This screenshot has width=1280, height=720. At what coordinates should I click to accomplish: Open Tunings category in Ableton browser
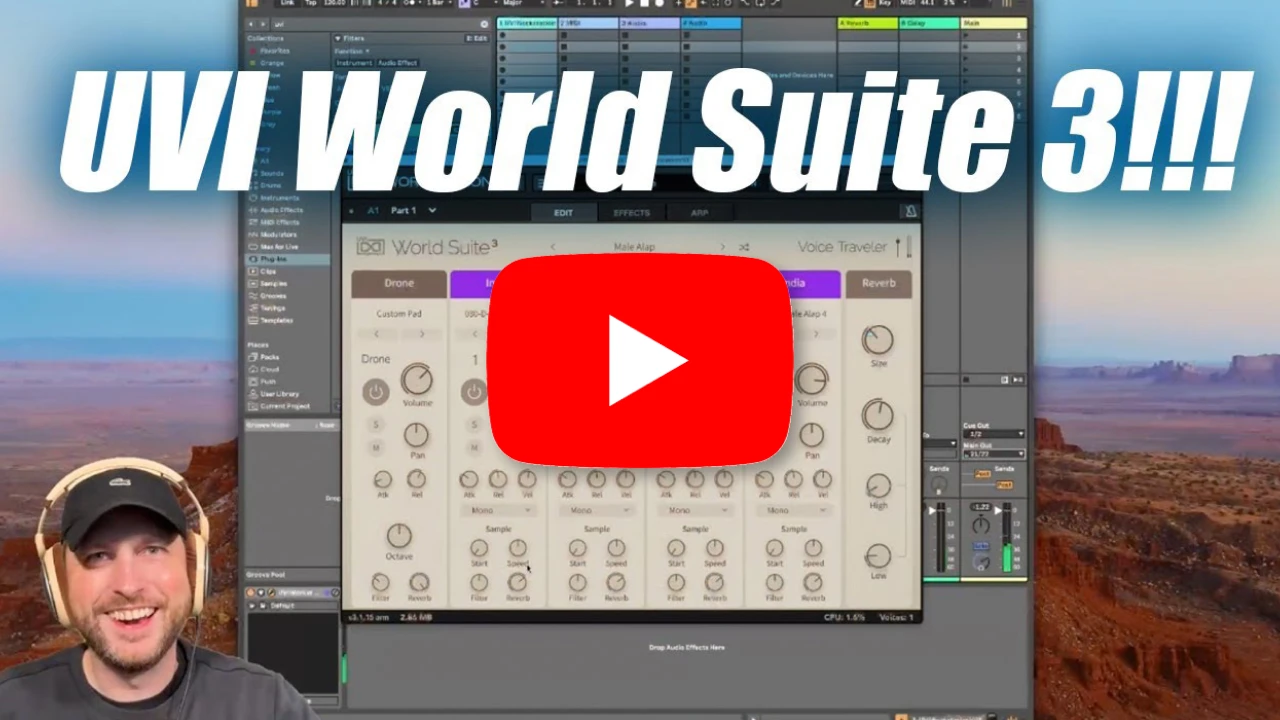tap(272, 308)
